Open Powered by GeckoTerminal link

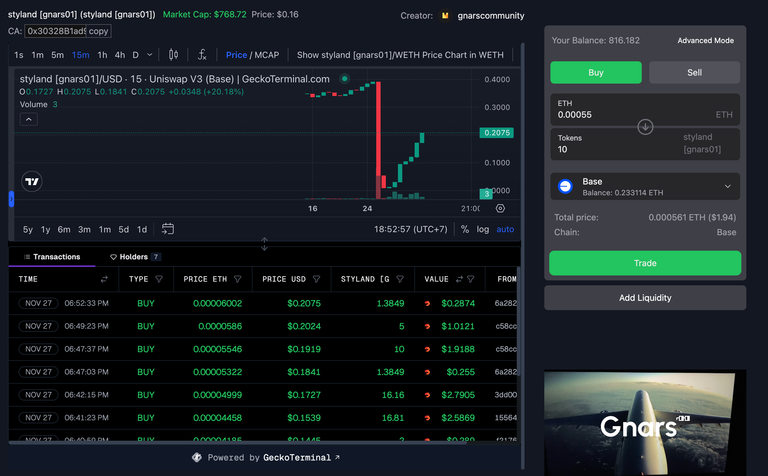click(266, 457)
